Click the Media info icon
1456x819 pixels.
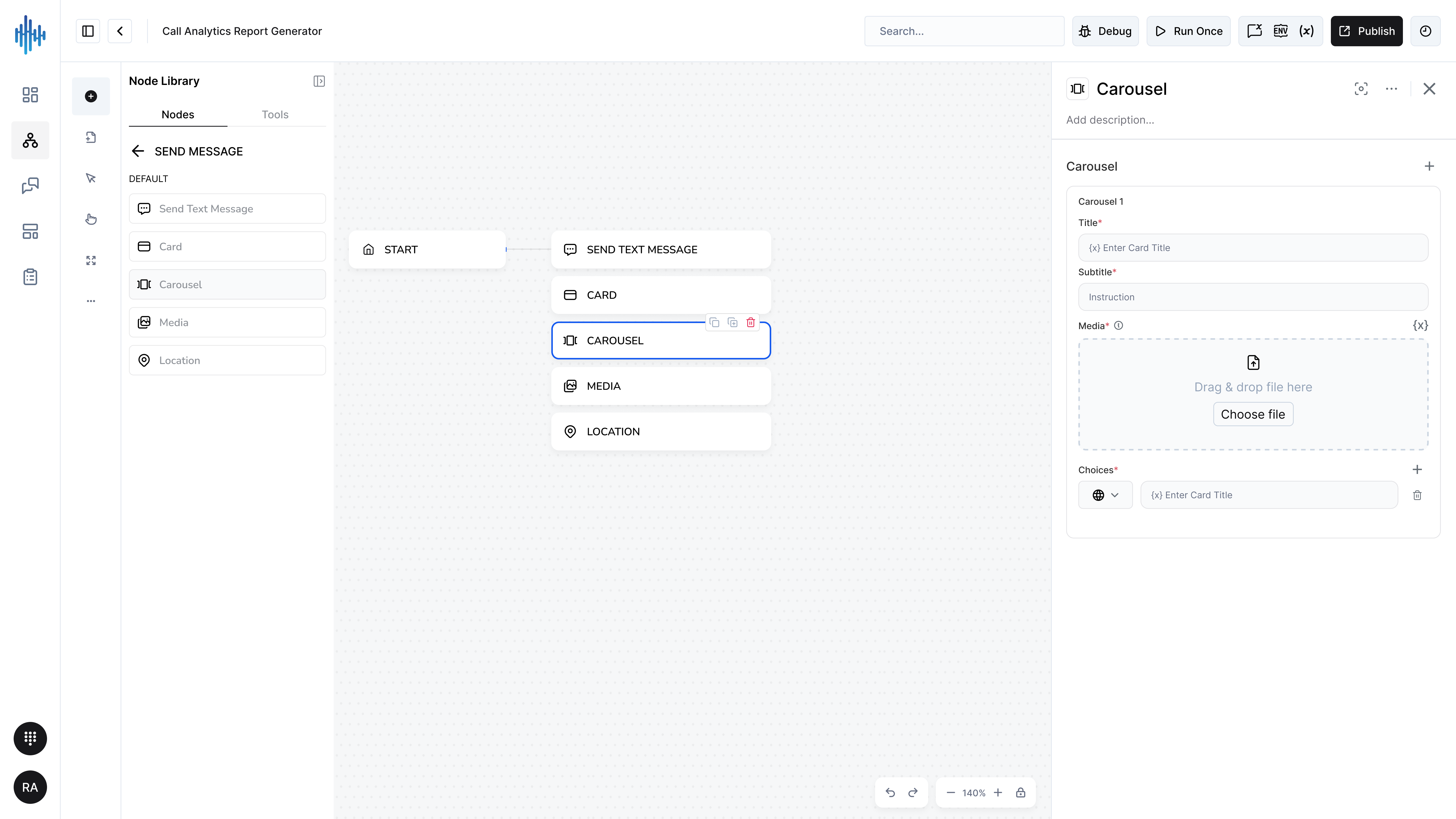pyautogui.click(x=1119, y=326)
